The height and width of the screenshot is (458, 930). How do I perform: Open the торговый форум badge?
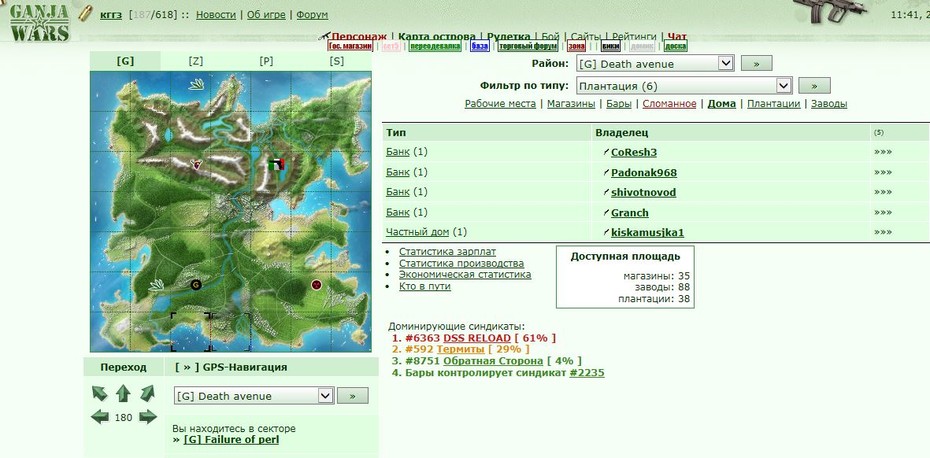click(x=528, y=46)
